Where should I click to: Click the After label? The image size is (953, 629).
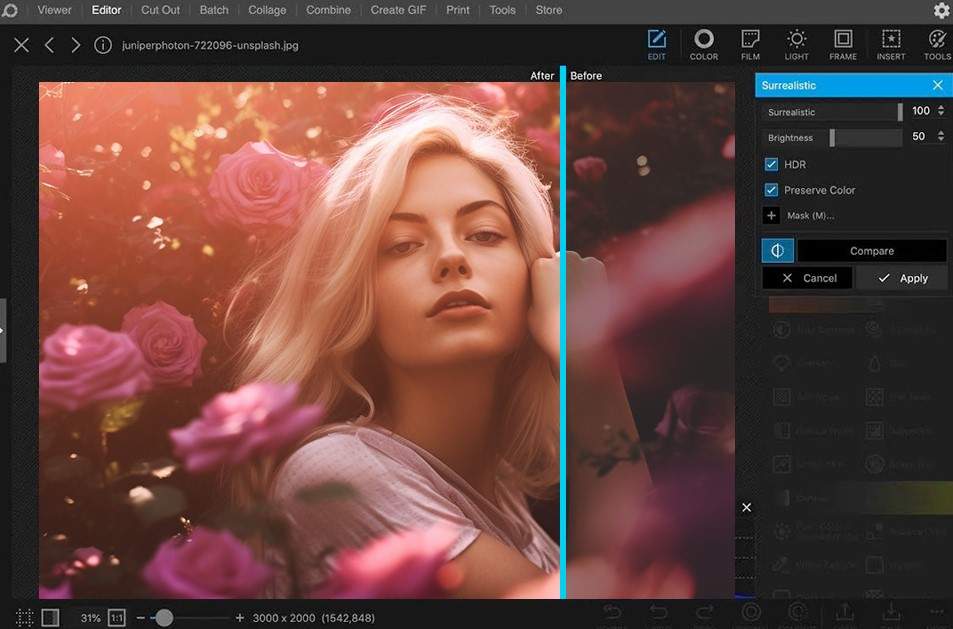click(x=542, y=75)
